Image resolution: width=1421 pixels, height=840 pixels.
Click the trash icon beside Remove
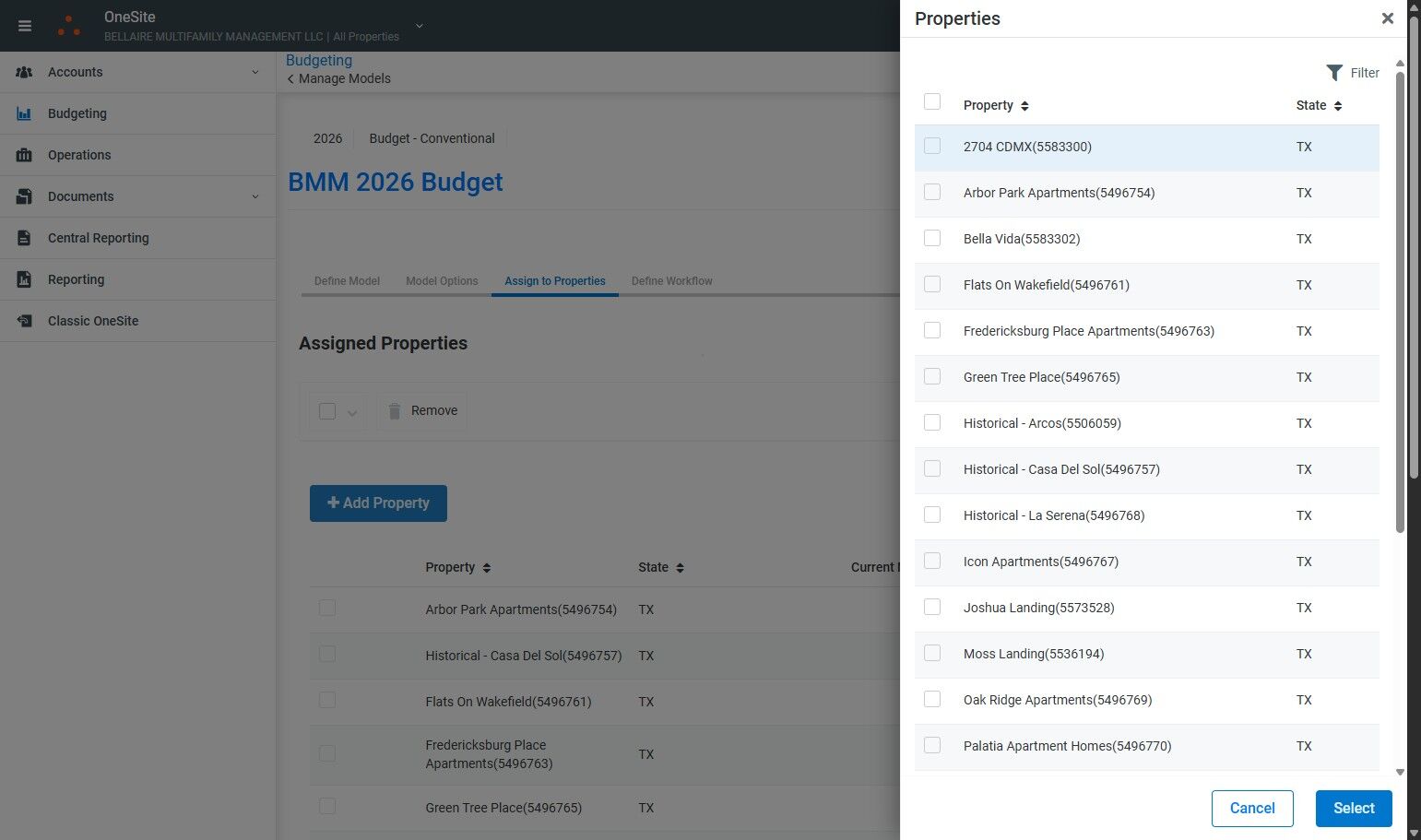[x=395, y=411]
